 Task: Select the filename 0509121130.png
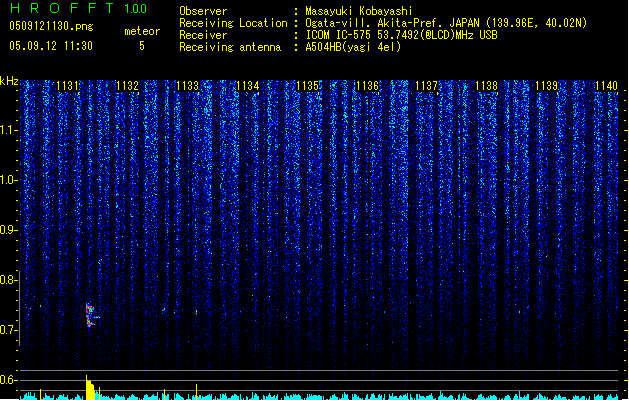(51, 26)
